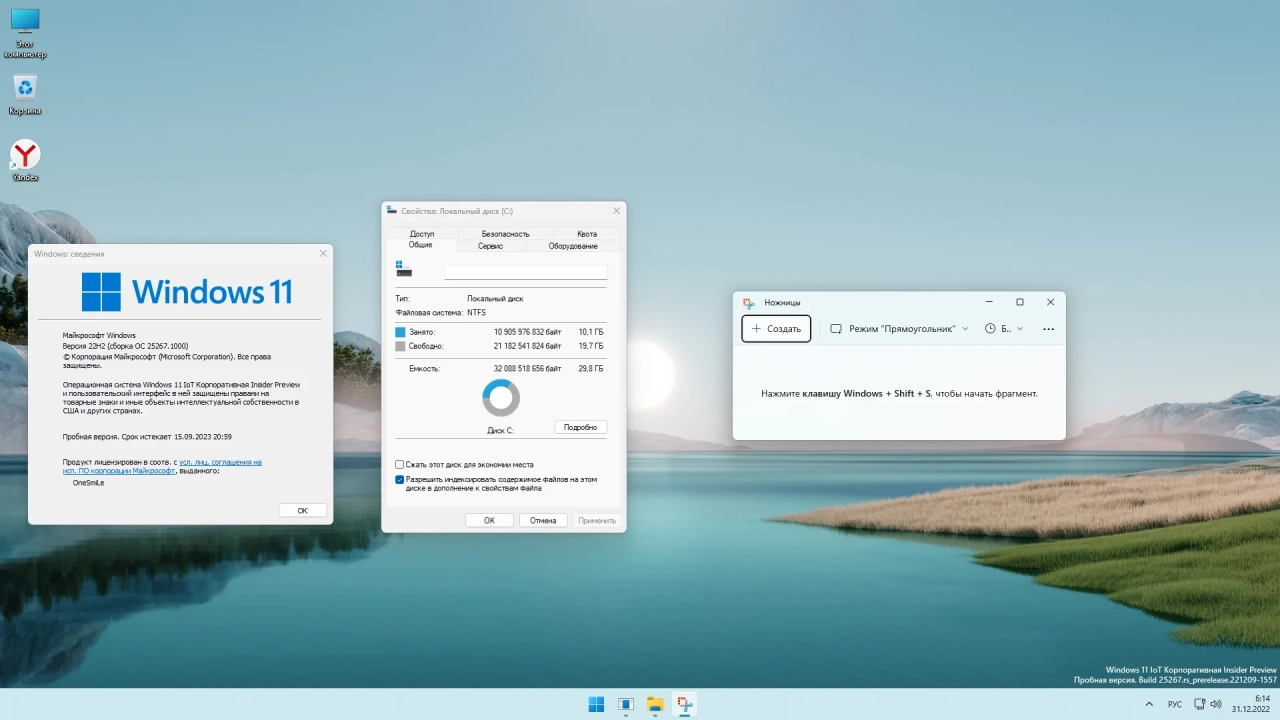Click the NTFS file system value
The image size is (1280, 720).
[x=476, y=313]
